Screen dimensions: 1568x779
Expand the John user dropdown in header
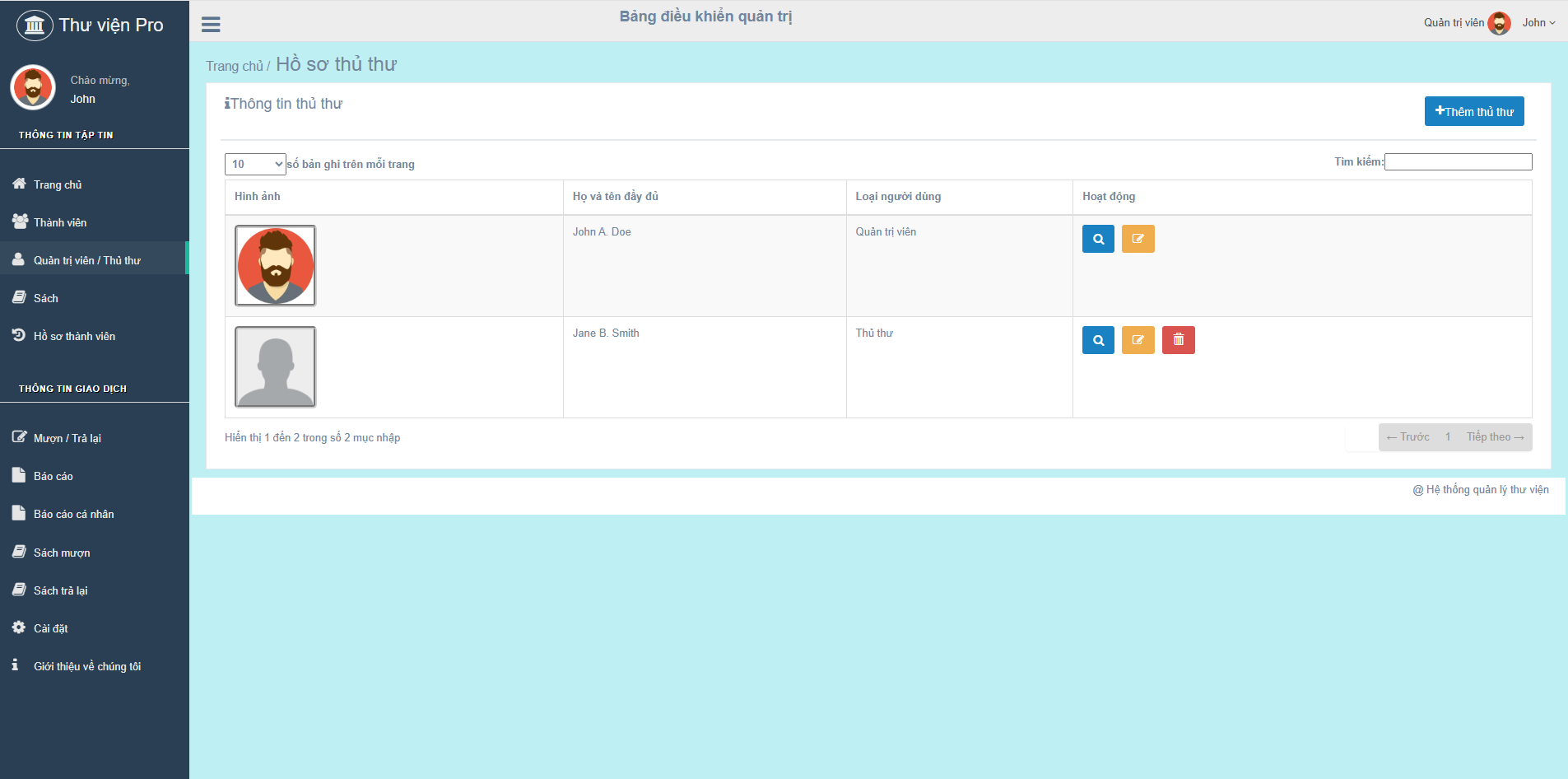tap(1538, 23)
